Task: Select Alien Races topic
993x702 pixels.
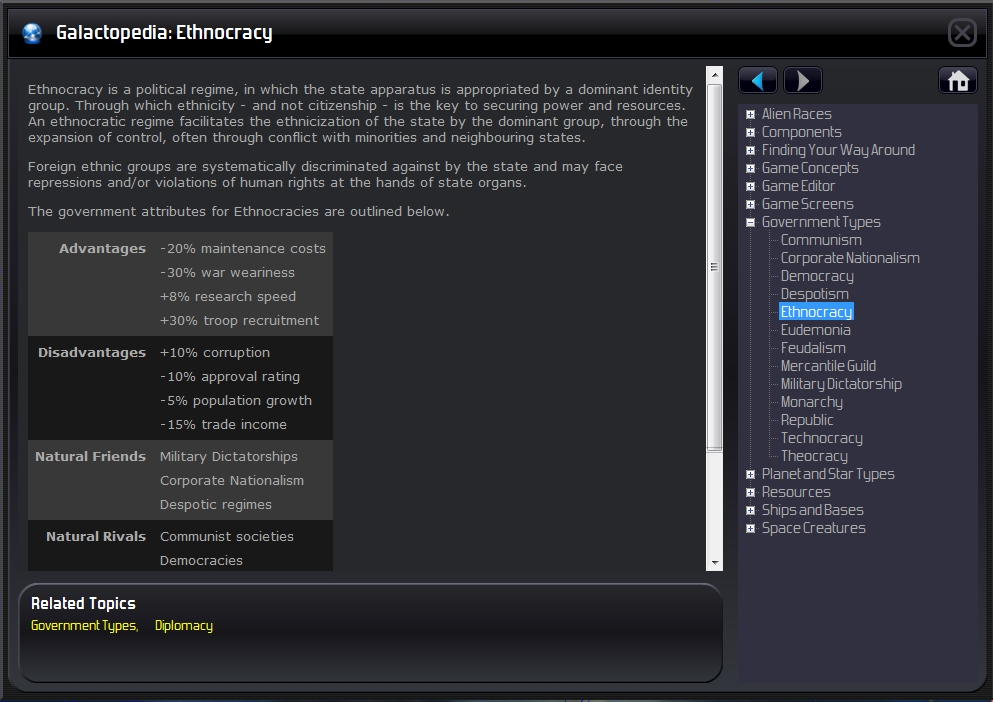Action: (796, 114)
